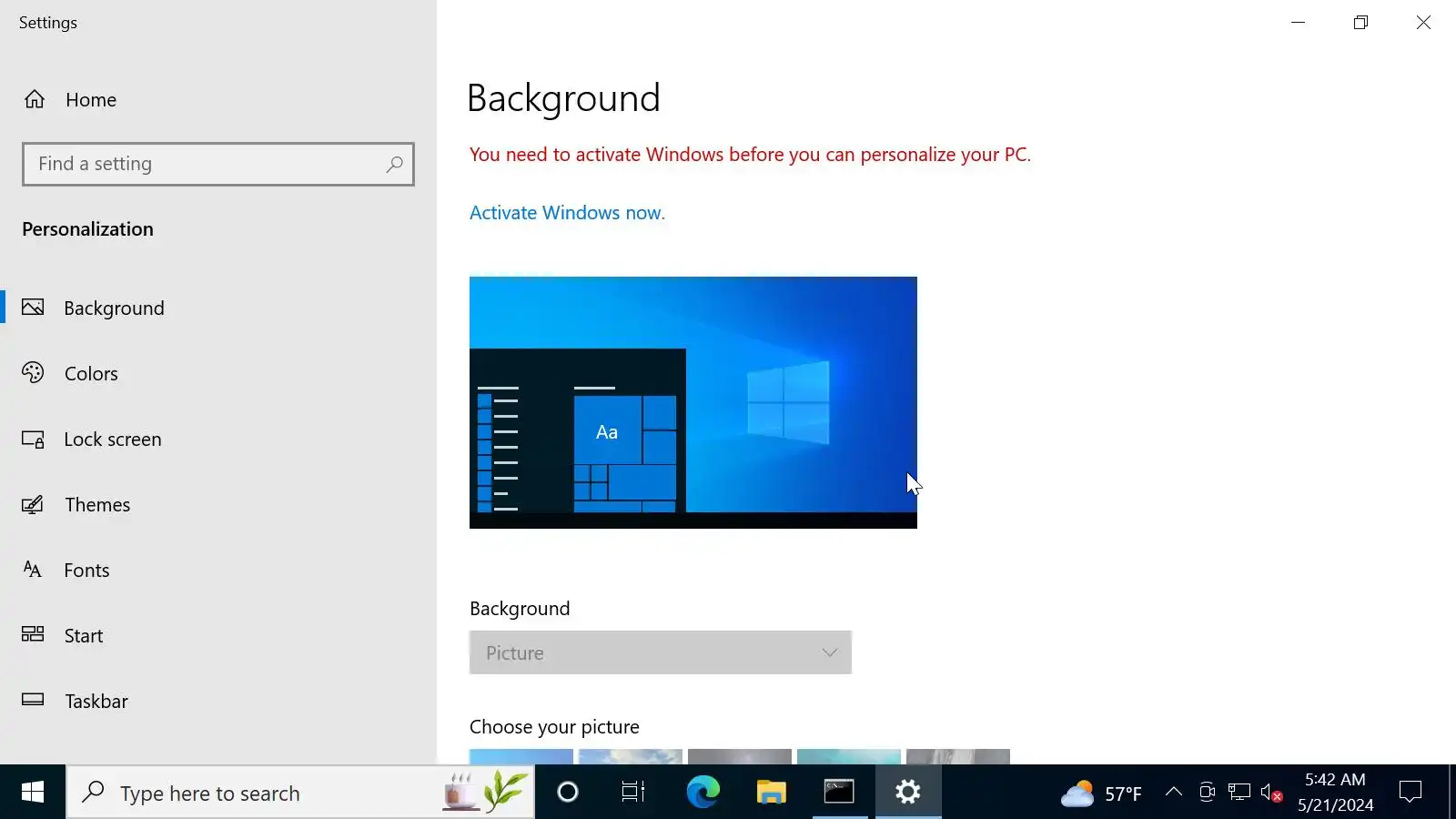
Task: Click the activation warning text
Action: [750, 155]
